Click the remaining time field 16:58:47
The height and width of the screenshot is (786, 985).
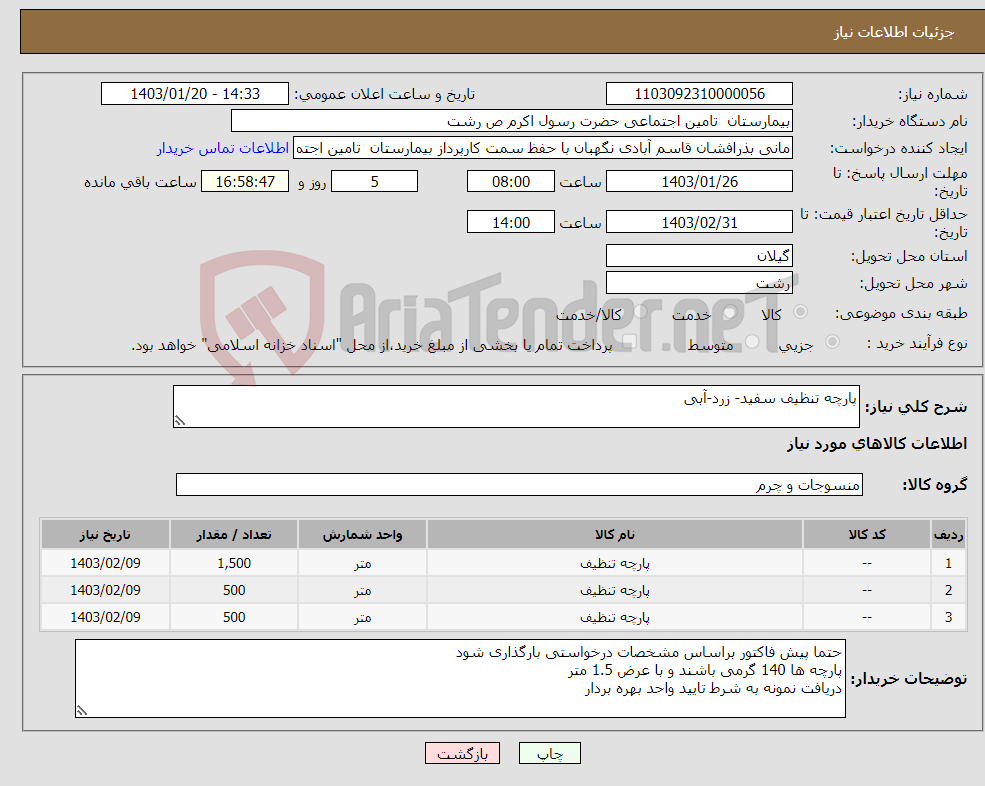[x=245, y=182]
